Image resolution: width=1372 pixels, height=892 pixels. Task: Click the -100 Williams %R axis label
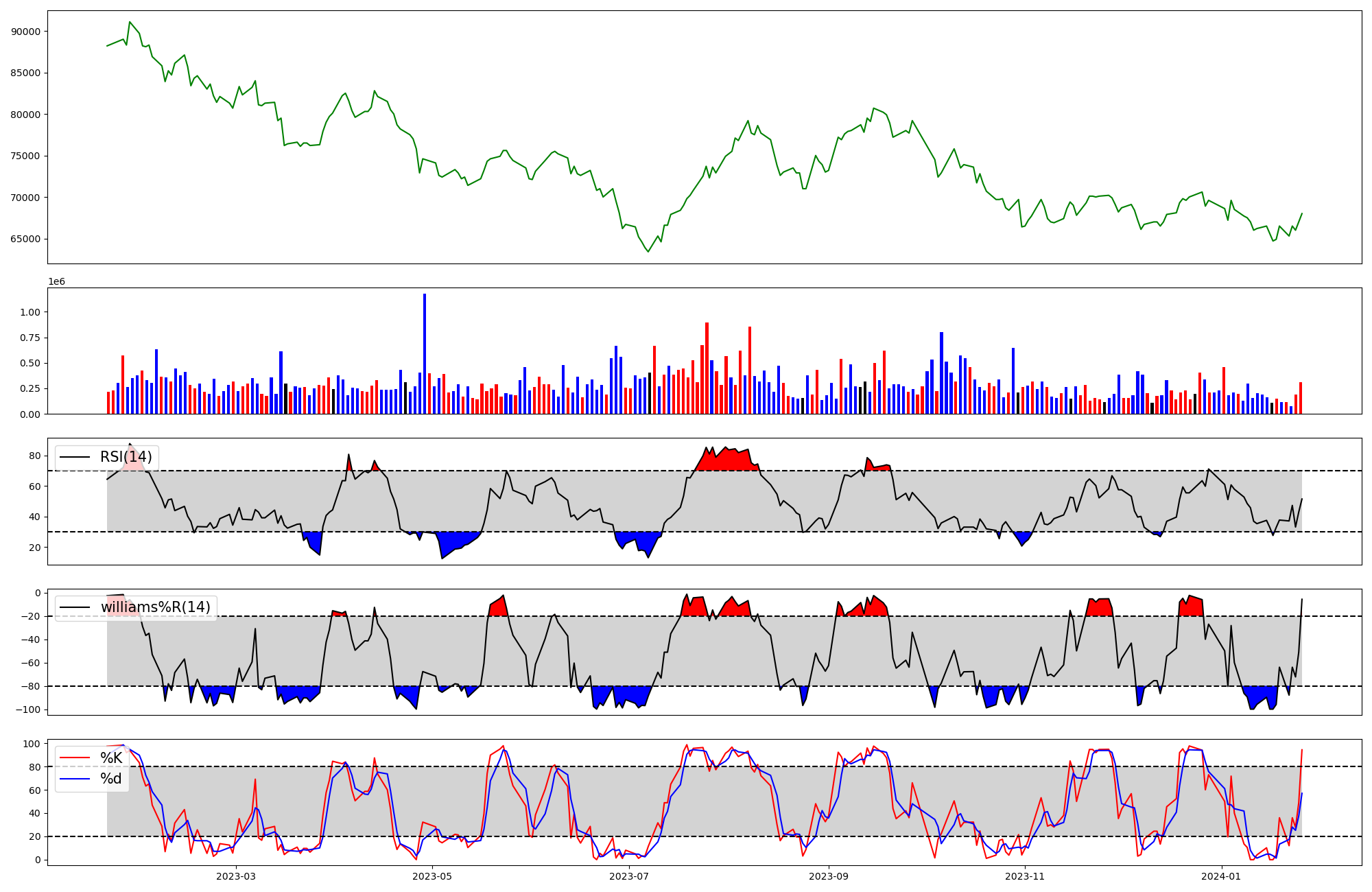(x=27, y=709)
